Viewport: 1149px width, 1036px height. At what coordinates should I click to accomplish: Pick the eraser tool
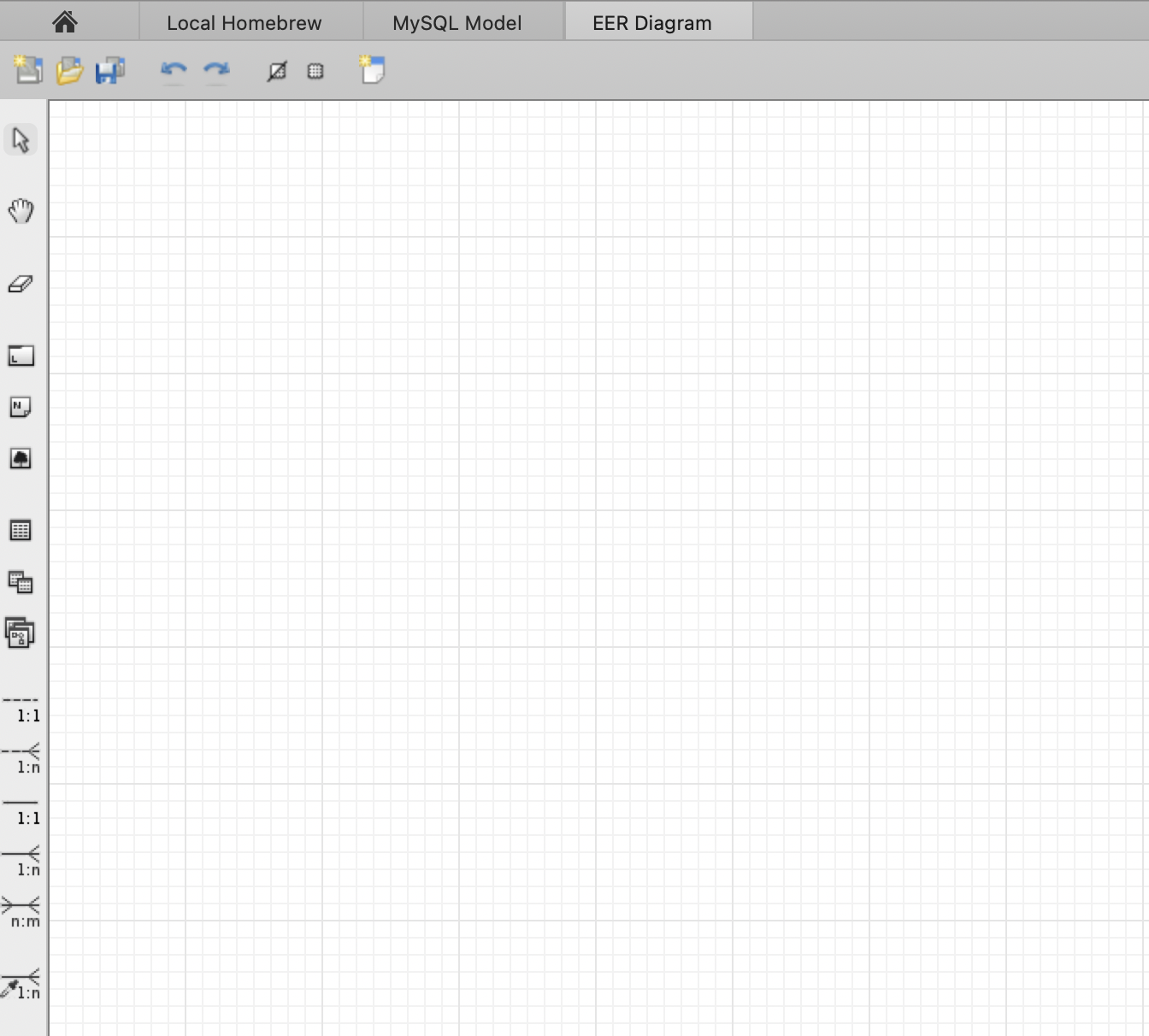click(x=21, y=284)
